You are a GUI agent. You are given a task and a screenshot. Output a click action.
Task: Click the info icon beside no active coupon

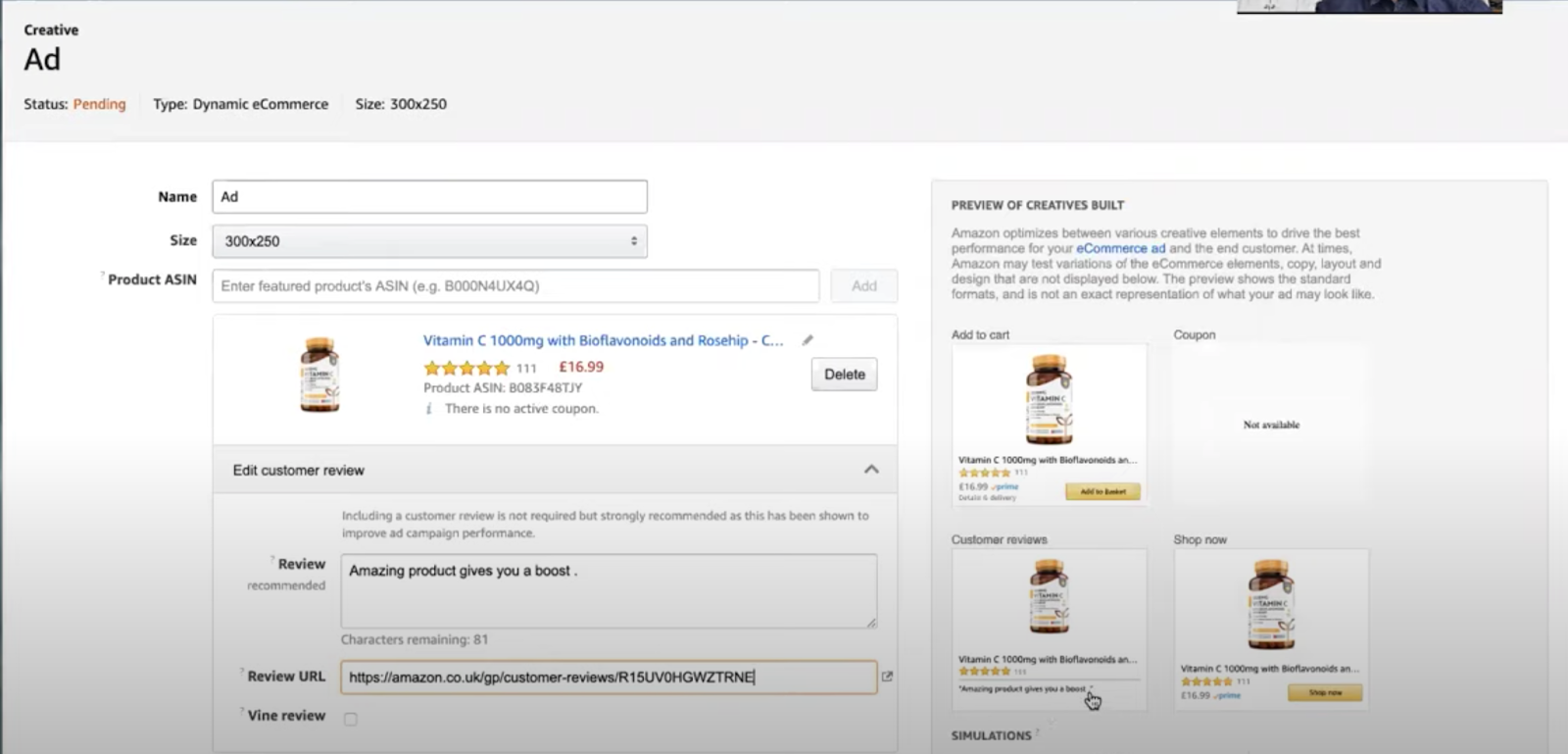429,409
